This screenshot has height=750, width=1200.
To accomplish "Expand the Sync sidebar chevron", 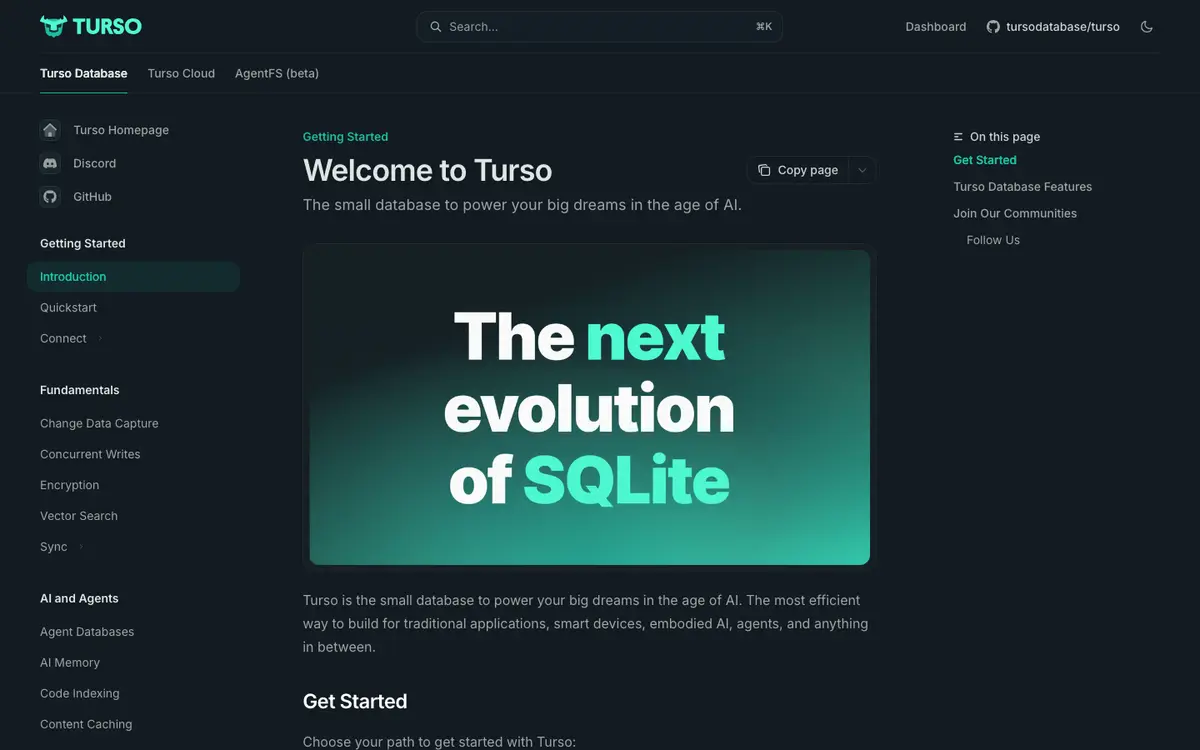I will (81, 547).
